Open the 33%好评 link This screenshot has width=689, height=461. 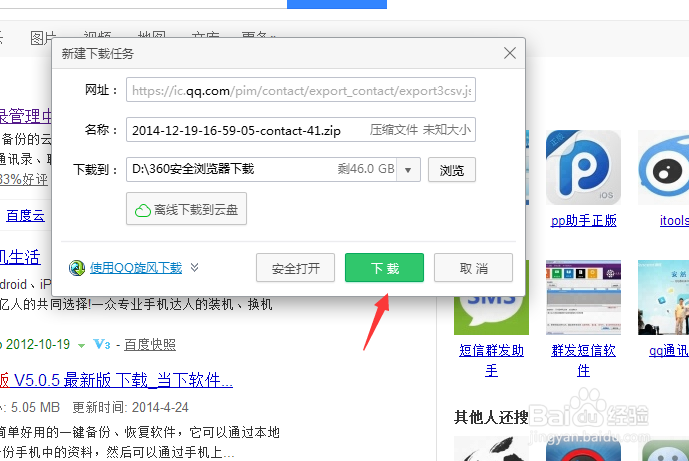(x=24, y=179)
